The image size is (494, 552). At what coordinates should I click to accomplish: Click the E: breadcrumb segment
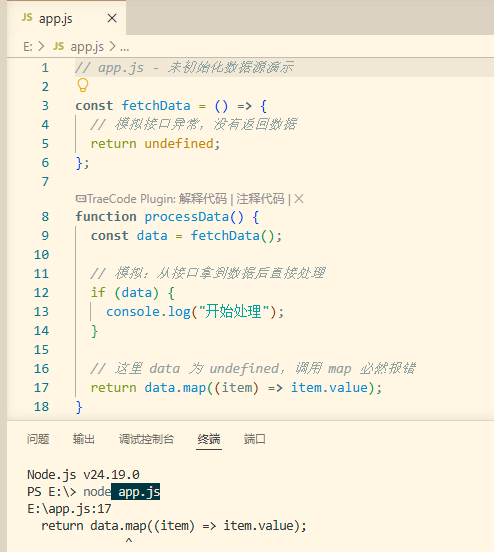28,46
